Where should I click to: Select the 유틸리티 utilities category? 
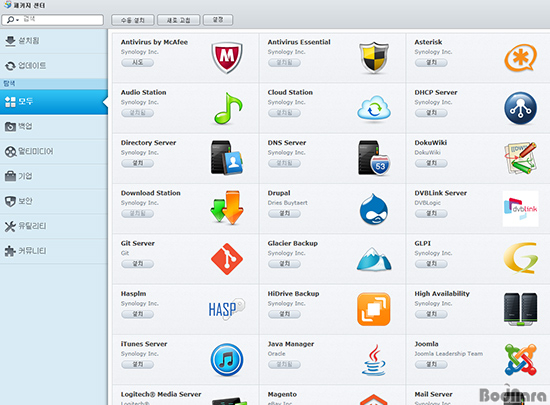(54, 226)
